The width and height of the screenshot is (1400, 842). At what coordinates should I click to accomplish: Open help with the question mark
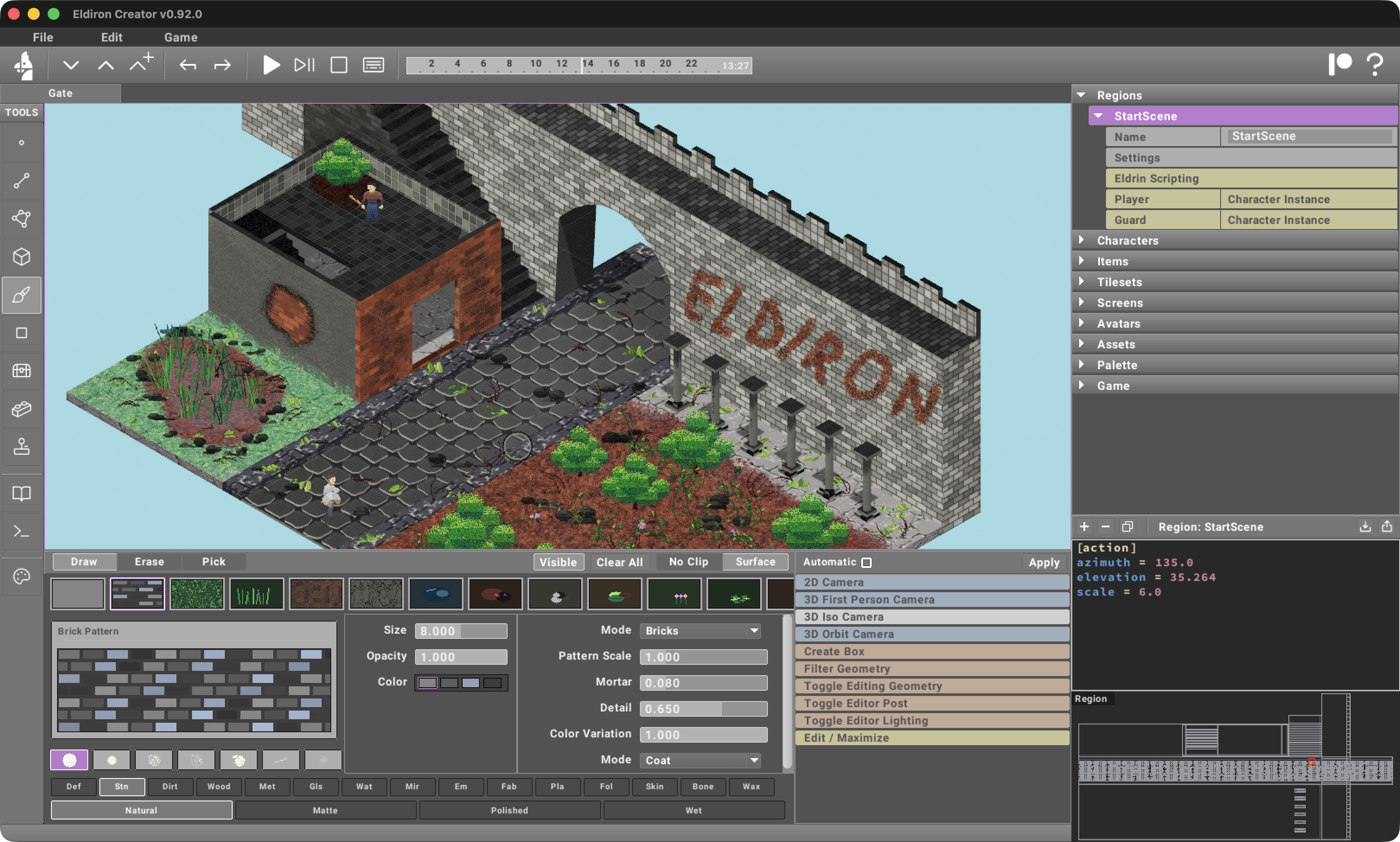(x=1375, y=64)
